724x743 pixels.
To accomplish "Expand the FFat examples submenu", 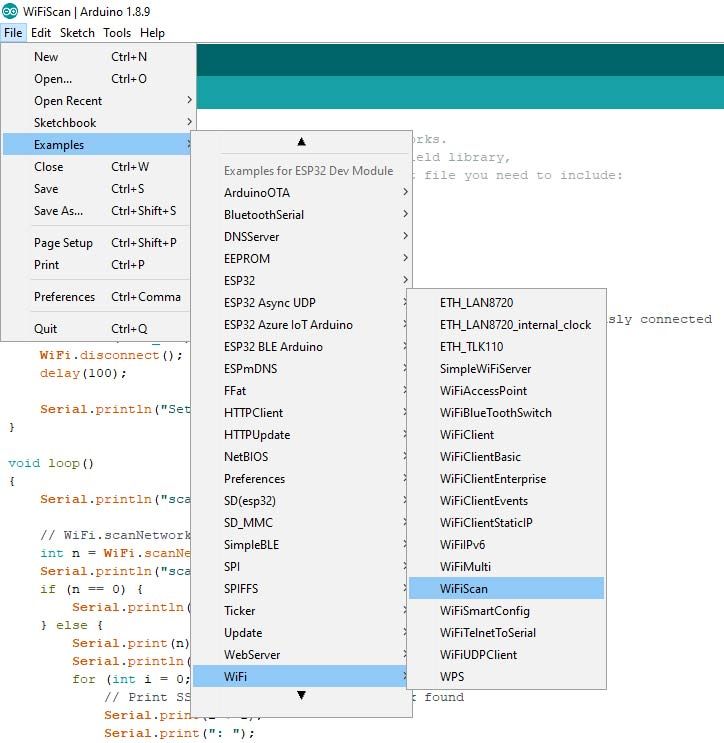I will click(300, 390).
